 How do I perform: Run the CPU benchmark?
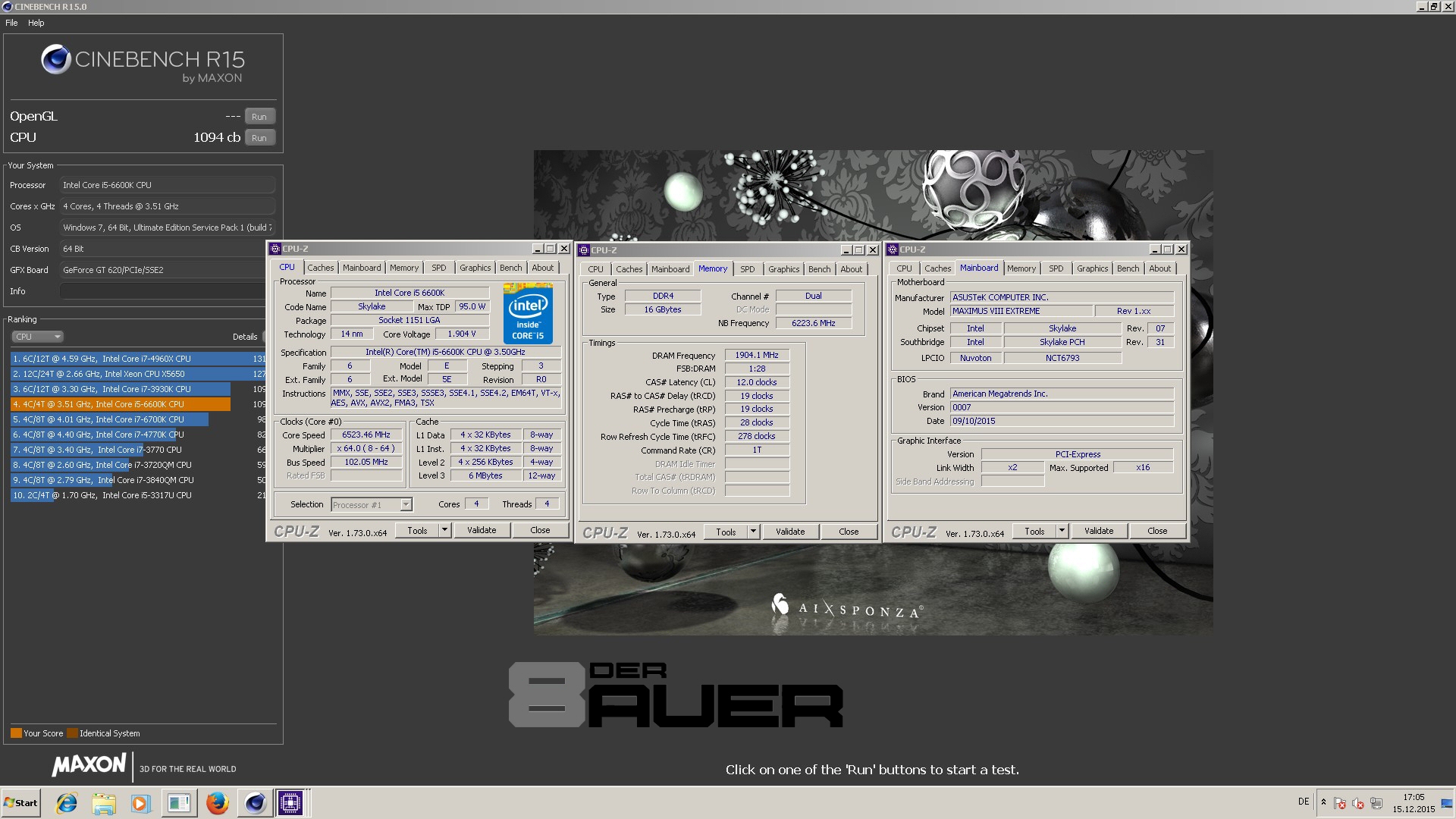(259, 138)
